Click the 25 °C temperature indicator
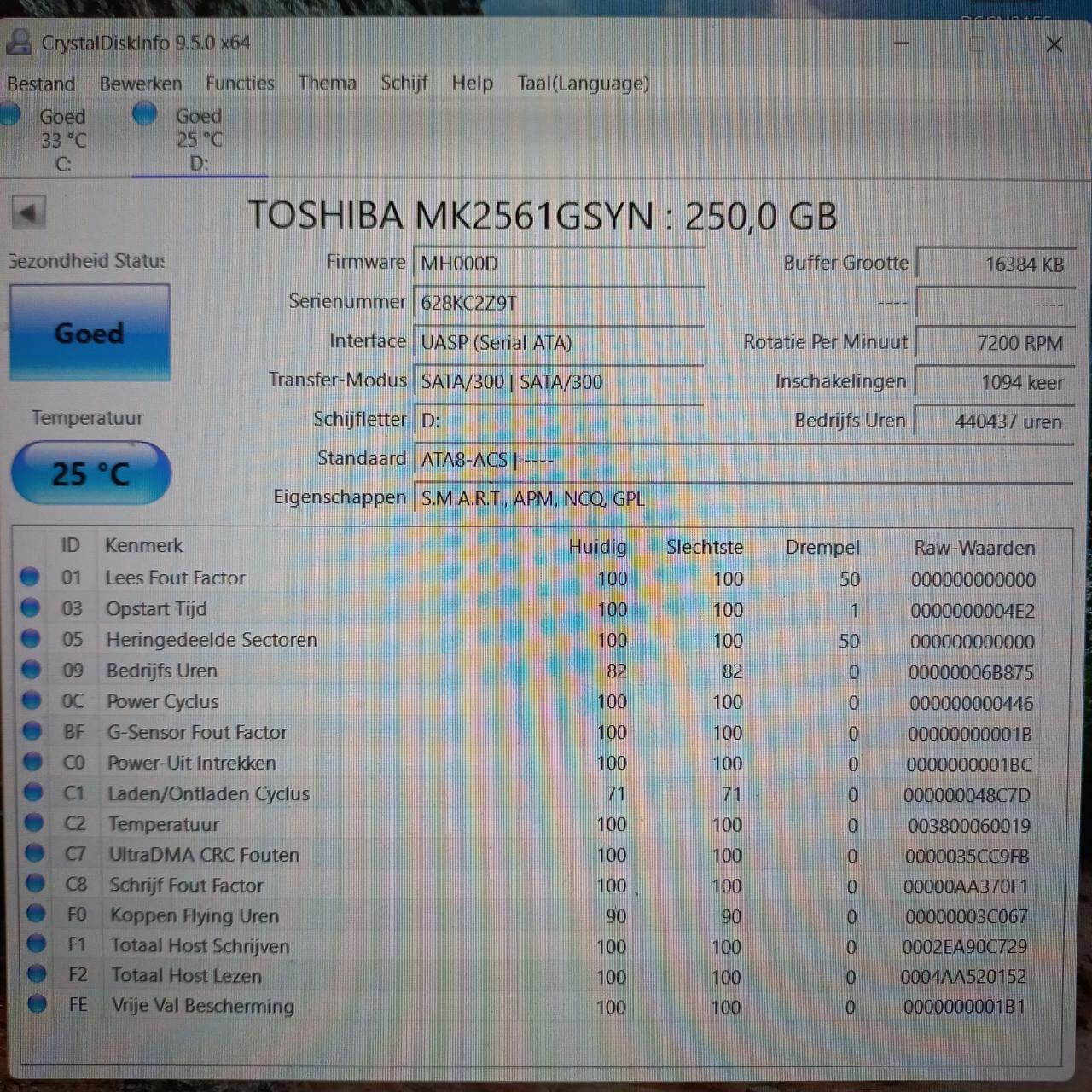This screenshot has width=1092, height=1092. pyautogui.click(x=91, y=473)
